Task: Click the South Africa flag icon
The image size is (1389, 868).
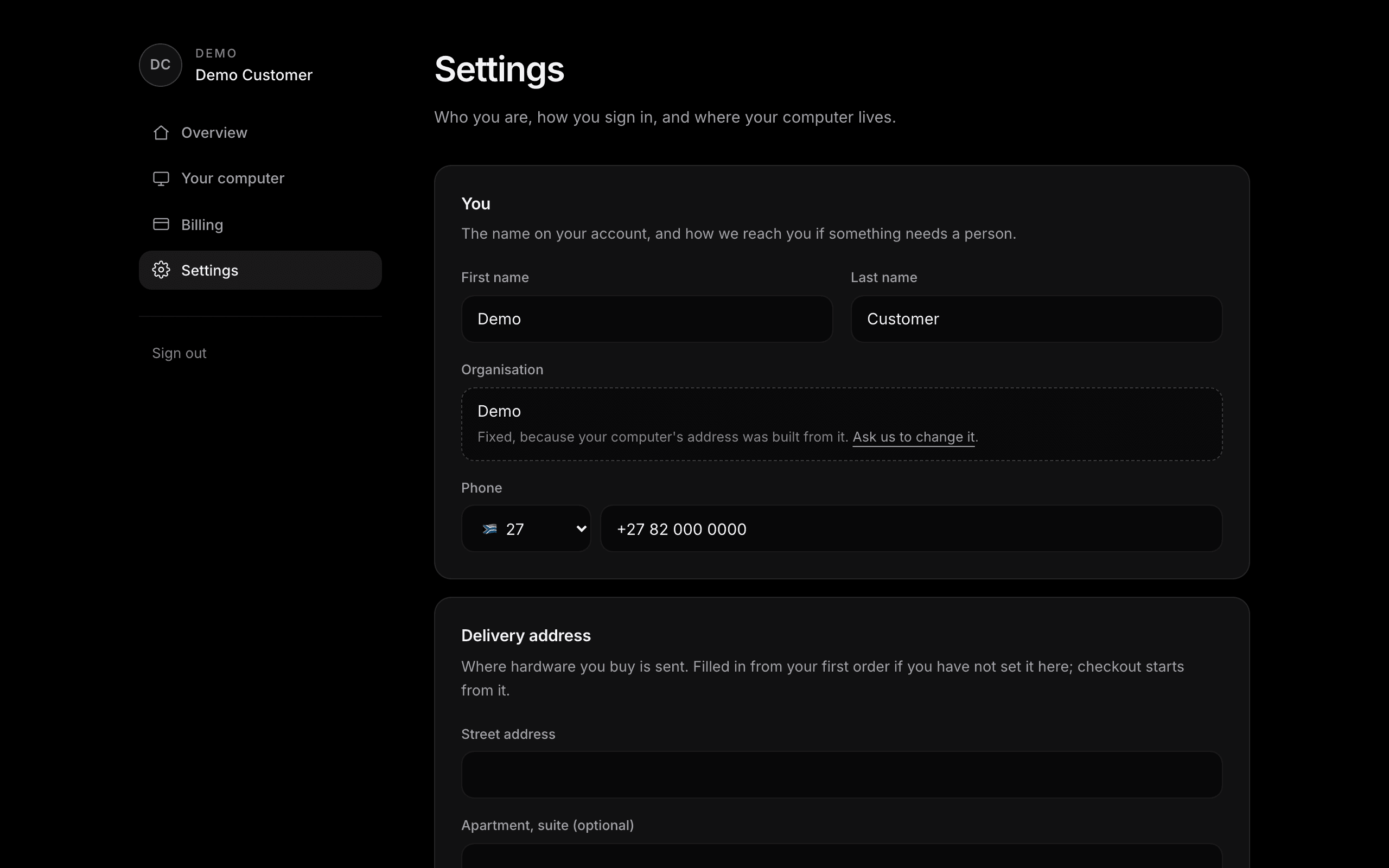Action: [489, 529]
